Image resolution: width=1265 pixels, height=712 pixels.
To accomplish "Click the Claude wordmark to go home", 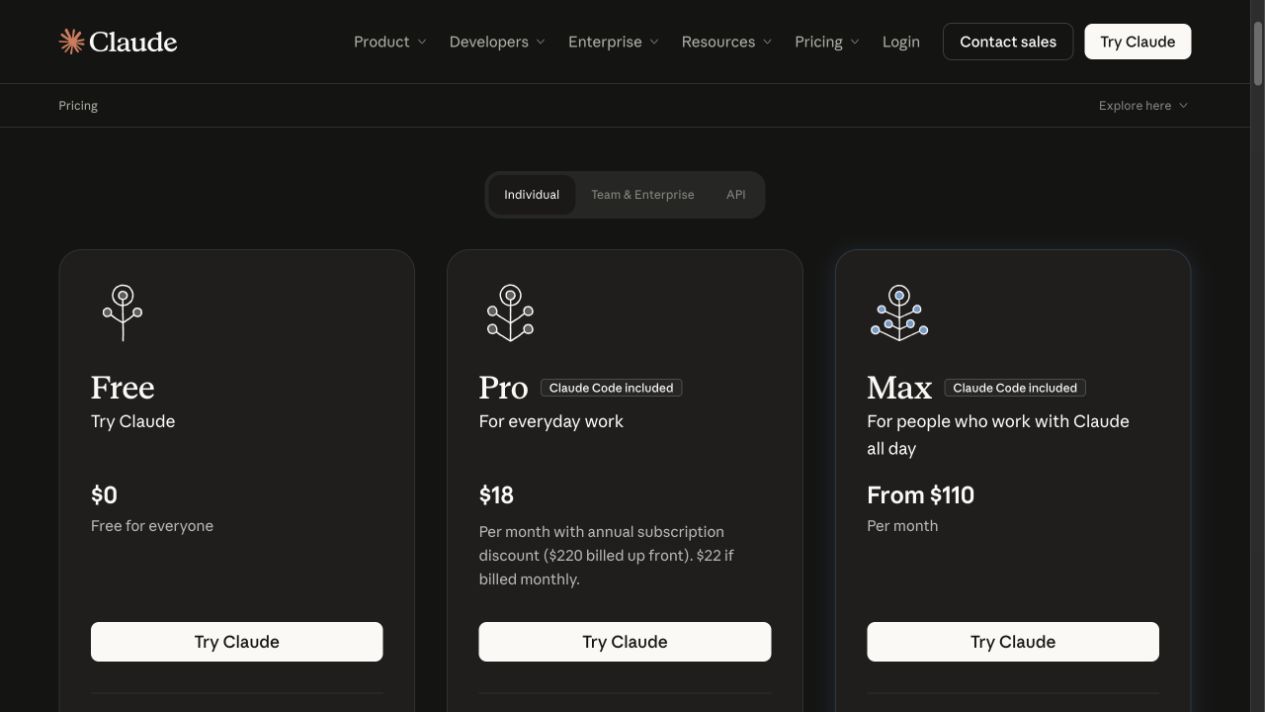I will click(133, 42).
